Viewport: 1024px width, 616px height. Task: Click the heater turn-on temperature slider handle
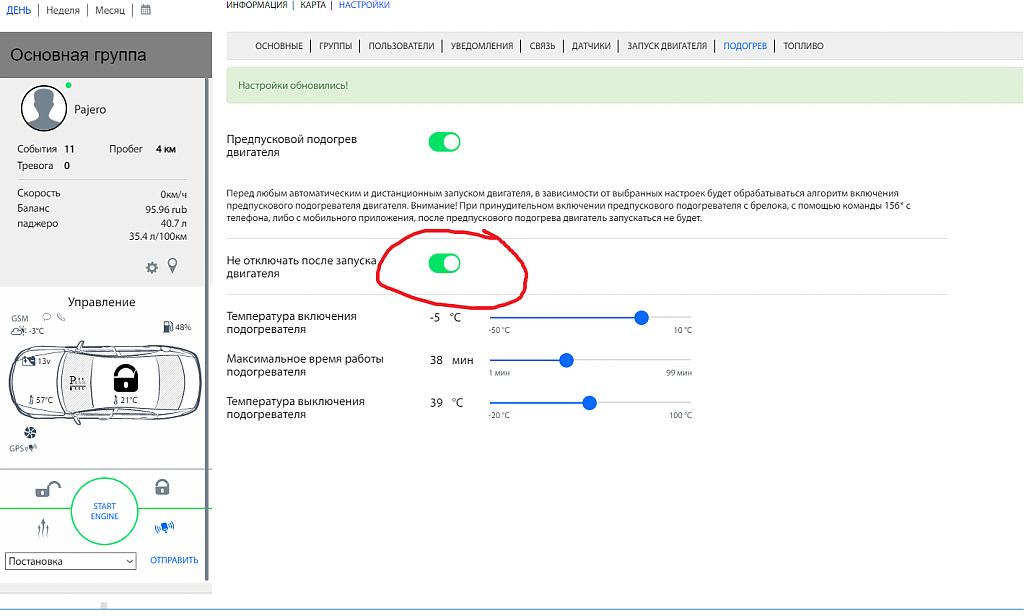[x=641, y=317]
